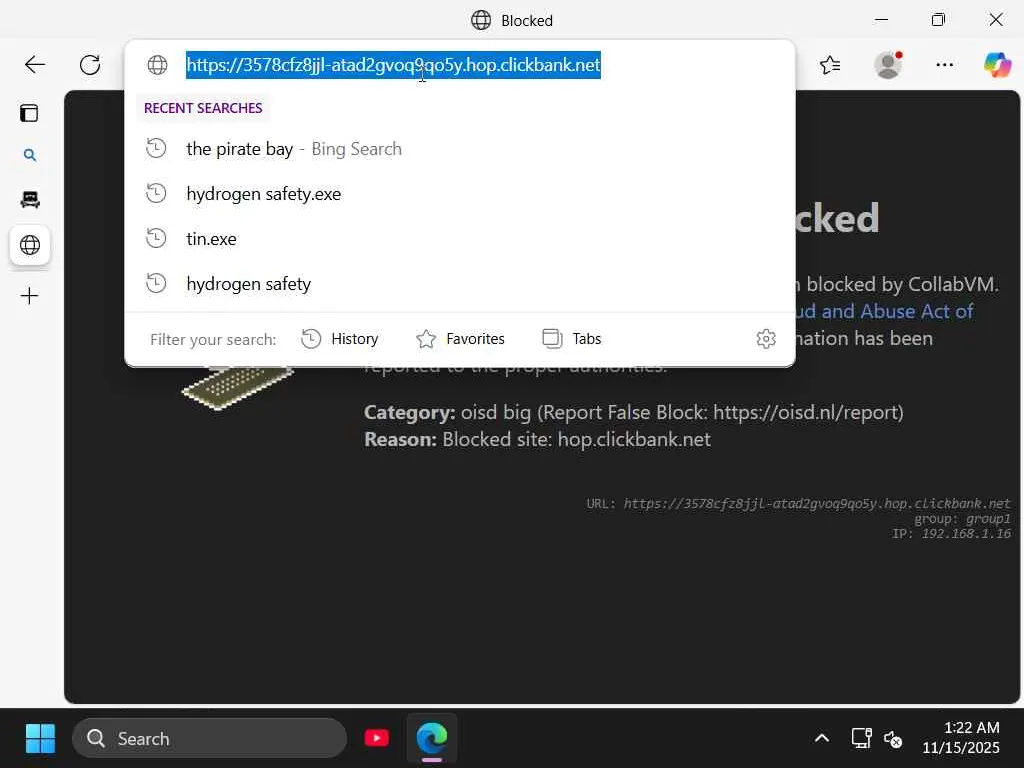The height and width of the screenshot is (768, 1024).
Task: Select the active Blocked tab globe icon
Action: (29, 245)
